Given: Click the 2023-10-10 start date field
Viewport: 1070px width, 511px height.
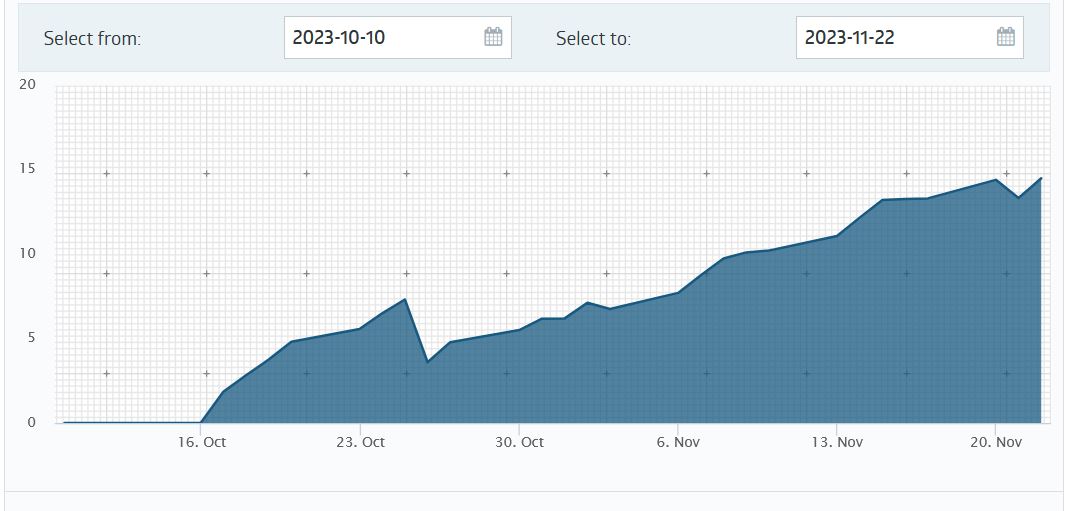Looking at the screenshot, I should (x=398, y=38).
